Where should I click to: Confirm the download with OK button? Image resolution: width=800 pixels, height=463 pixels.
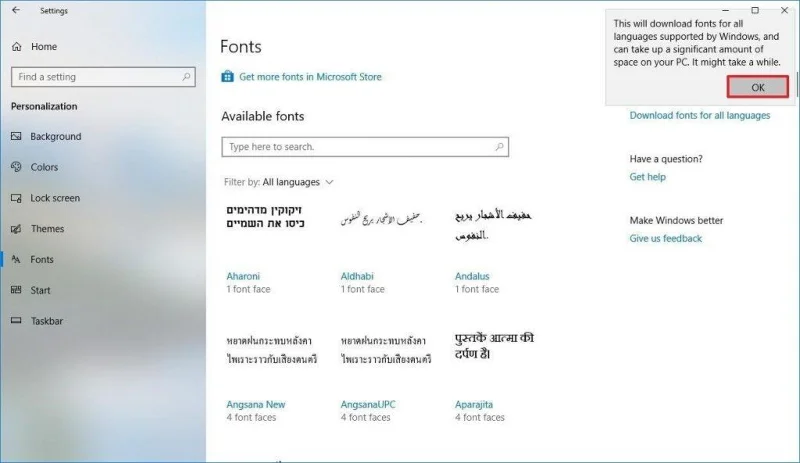point(758,87)
